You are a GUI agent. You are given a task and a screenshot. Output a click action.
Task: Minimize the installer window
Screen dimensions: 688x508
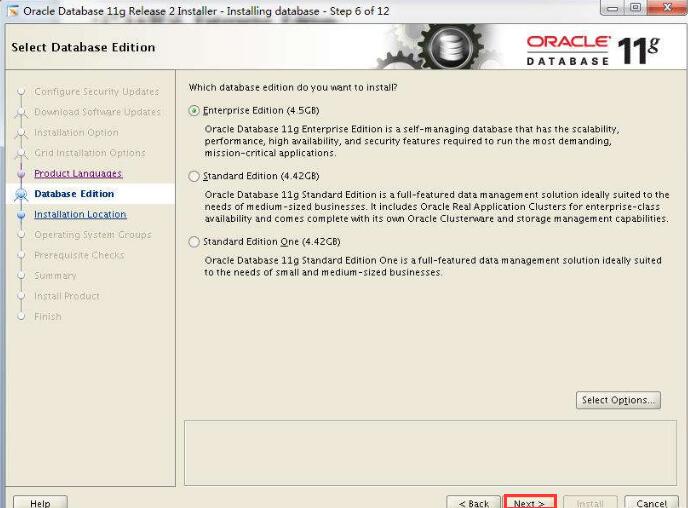tap(613, 7)
